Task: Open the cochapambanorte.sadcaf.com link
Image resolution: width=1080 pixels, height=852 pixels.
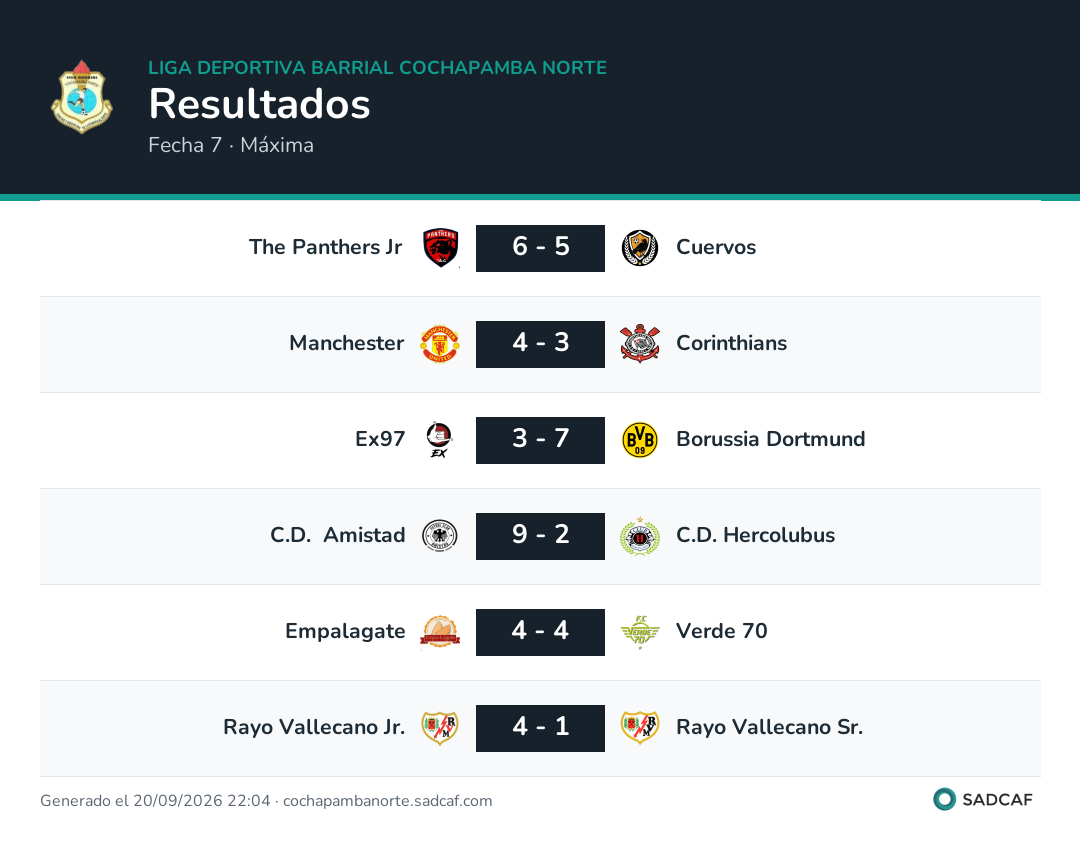Action: tap(388, 801)
